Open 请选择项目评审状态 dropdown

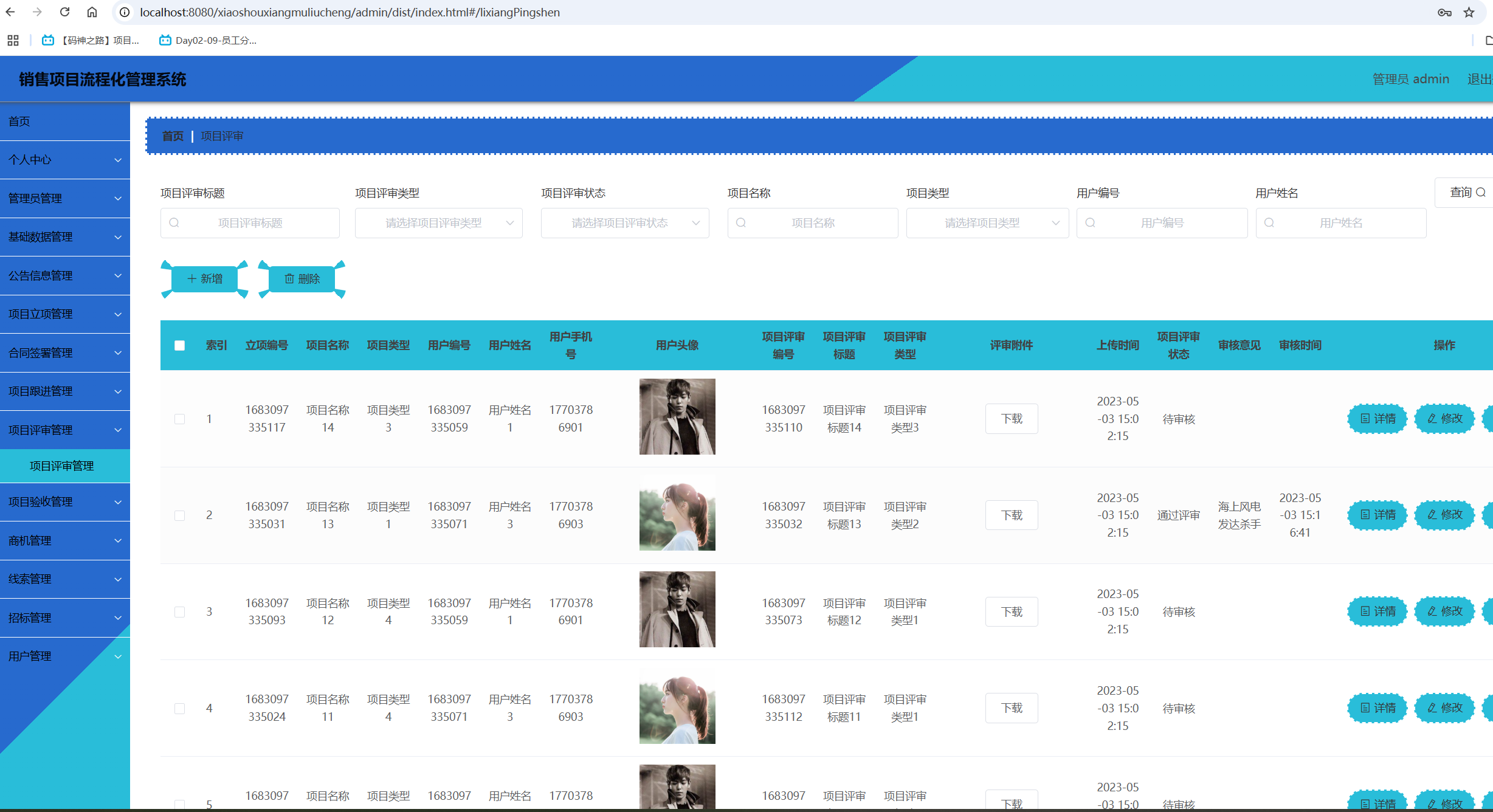pyautogui.click(x=625, y=223)
